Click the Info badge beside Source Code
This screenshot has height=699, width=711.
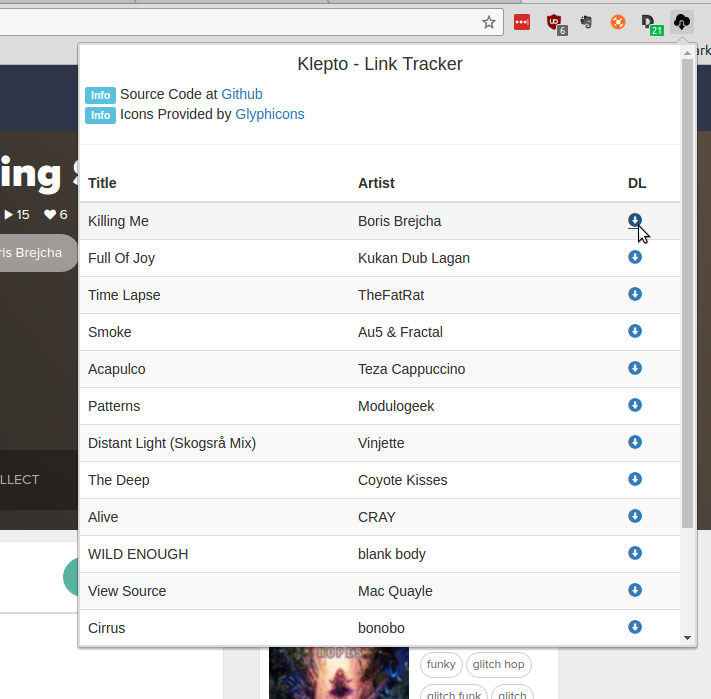click(x=100, y=95)
